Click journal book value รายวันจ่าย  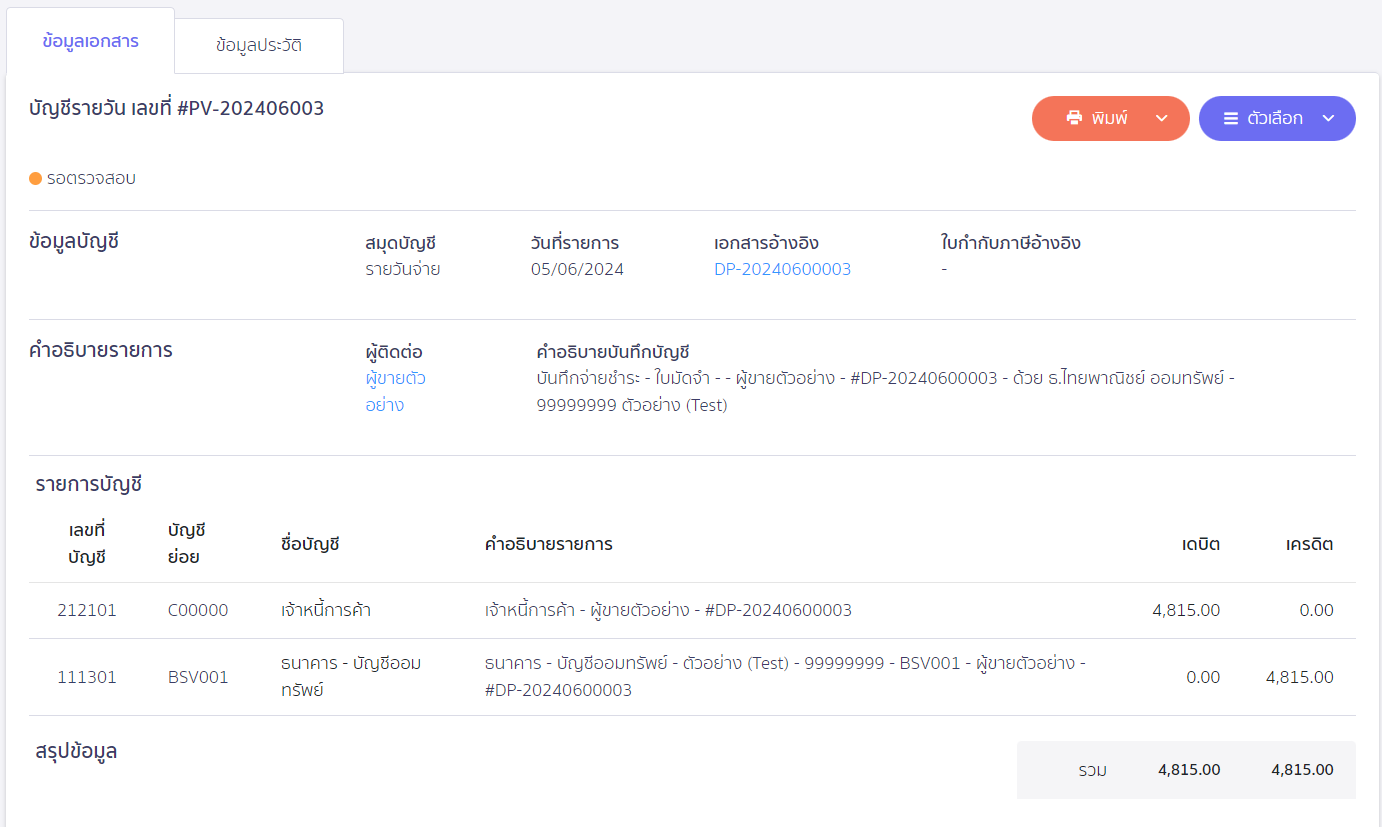coord(403,269)
